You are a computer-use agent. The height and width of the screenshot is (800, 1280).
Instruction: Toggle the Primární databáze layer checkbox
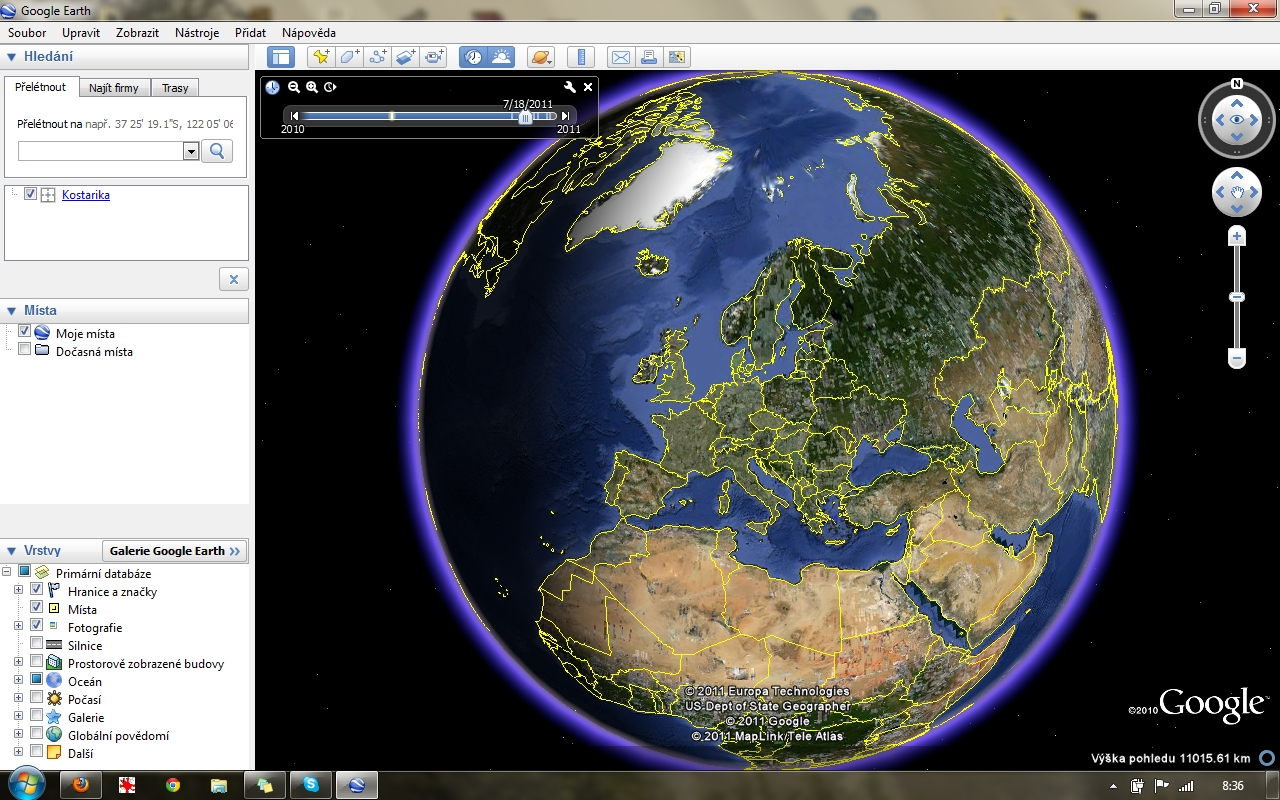25,572
